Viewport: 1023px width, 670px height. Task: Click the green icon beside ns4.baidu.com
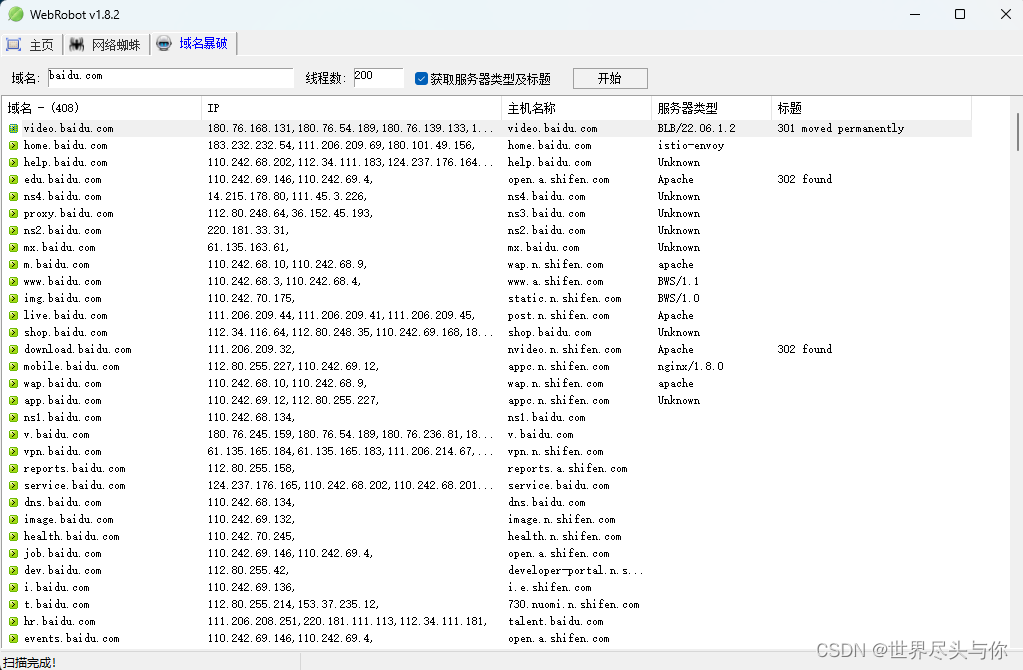pyautogui.click(x=13, y=196)
